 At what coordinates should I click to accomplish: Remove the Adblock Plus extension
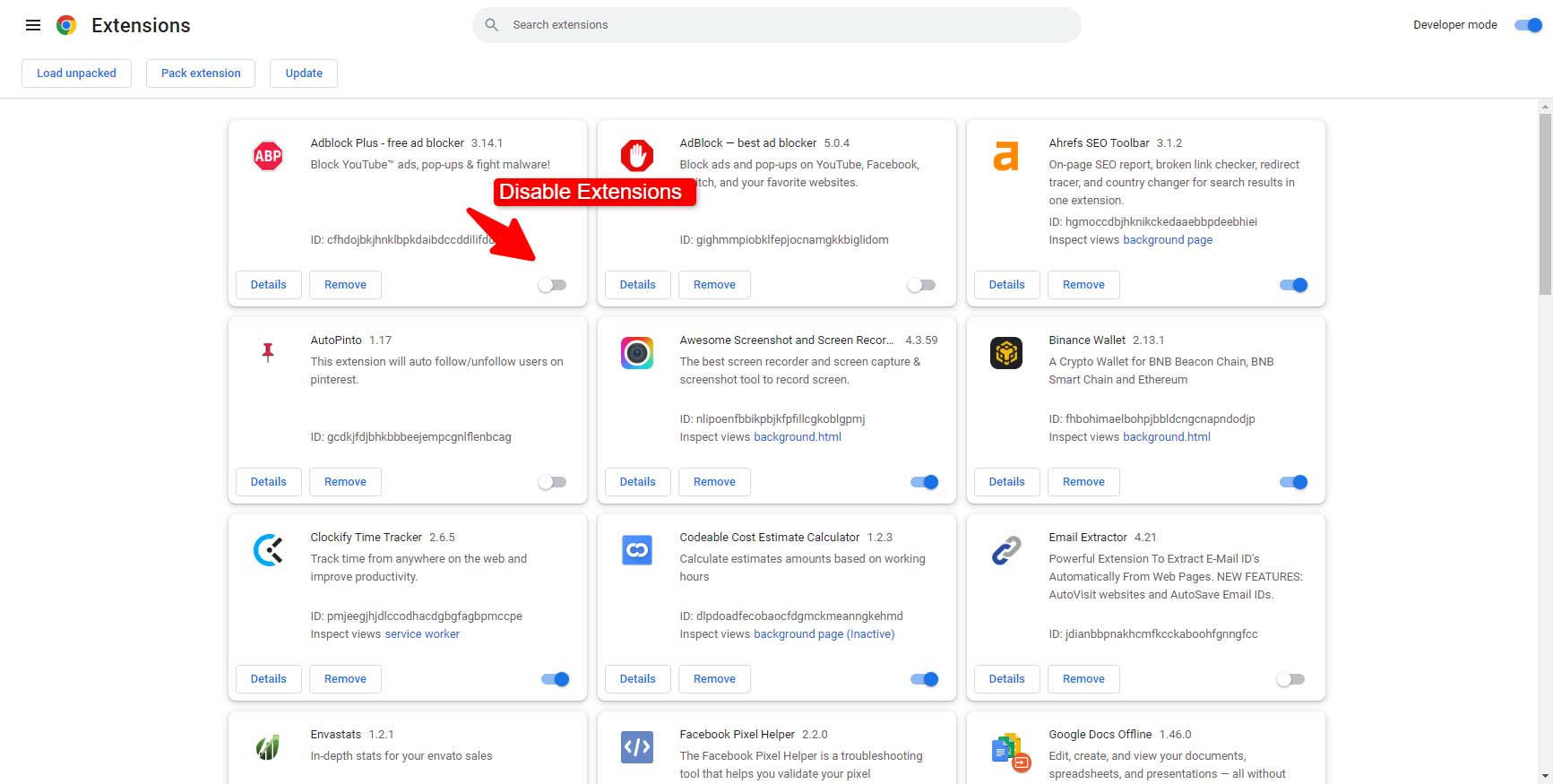(x=345, y=285)
